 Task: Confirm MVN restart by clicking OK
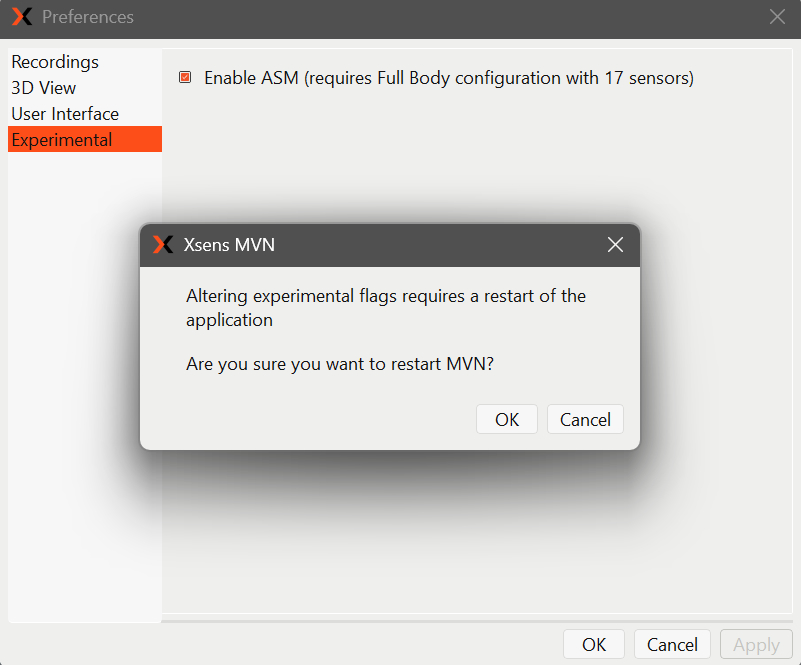506,419
